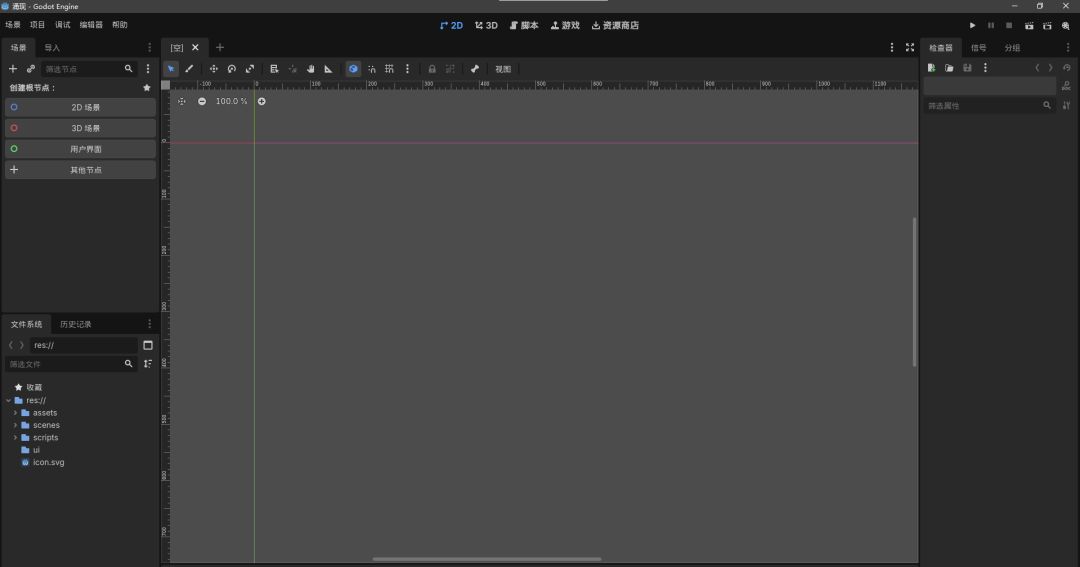Image resolution: width=1080 pixels, height=567 pixels.
Task: Select the Ruler measuring tool
Action: click(329, 69)
